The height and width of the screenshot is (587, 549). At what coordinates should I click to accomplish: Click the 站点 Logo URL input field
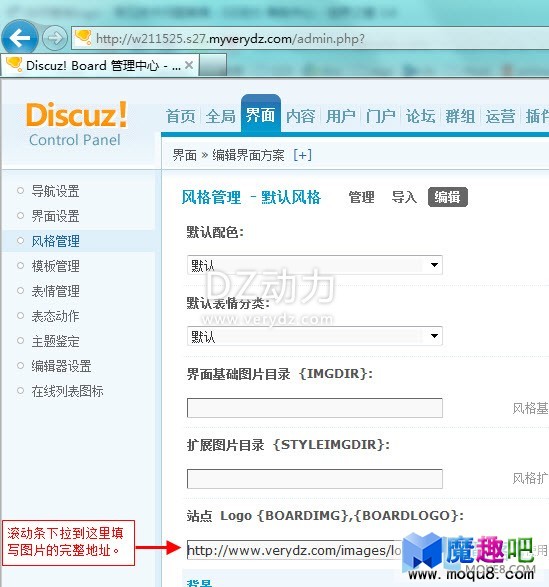tap(294, 550)
